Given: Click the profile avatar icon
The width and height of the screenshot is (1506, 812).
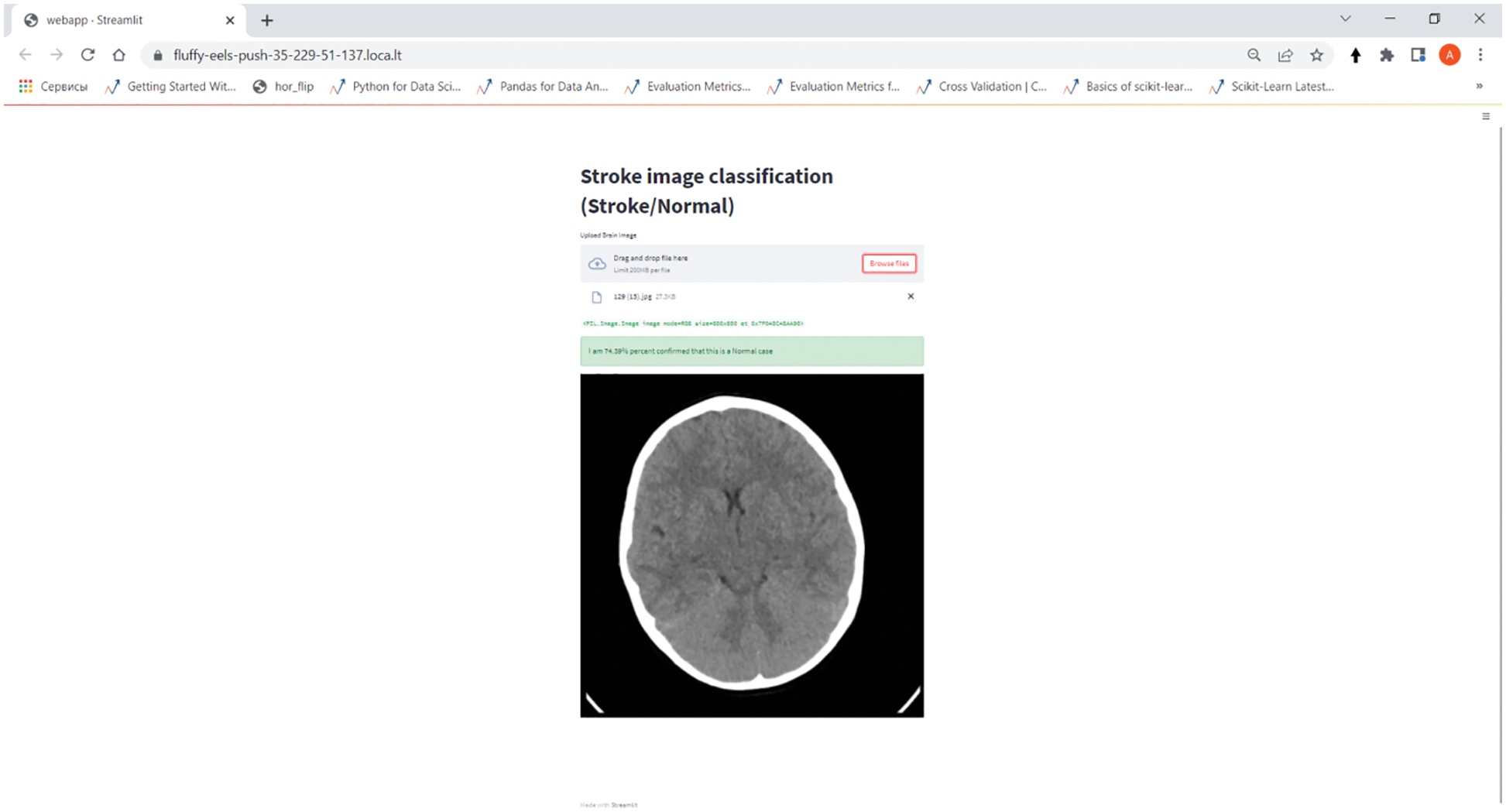Looking at the screenshot, I should (1449, 55).
